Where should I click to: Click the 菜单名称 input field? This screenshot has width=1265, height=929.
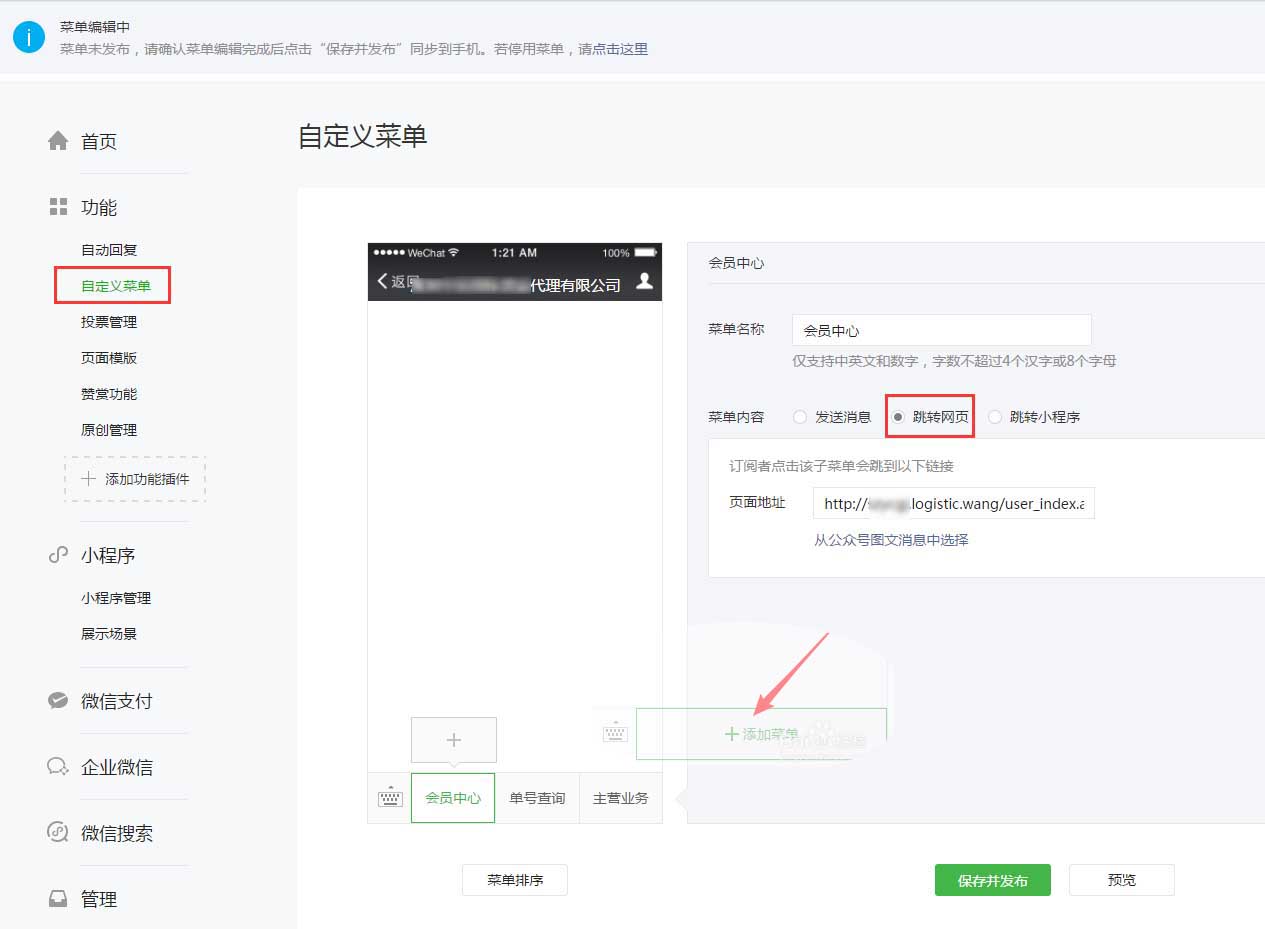tap(941, 330)
